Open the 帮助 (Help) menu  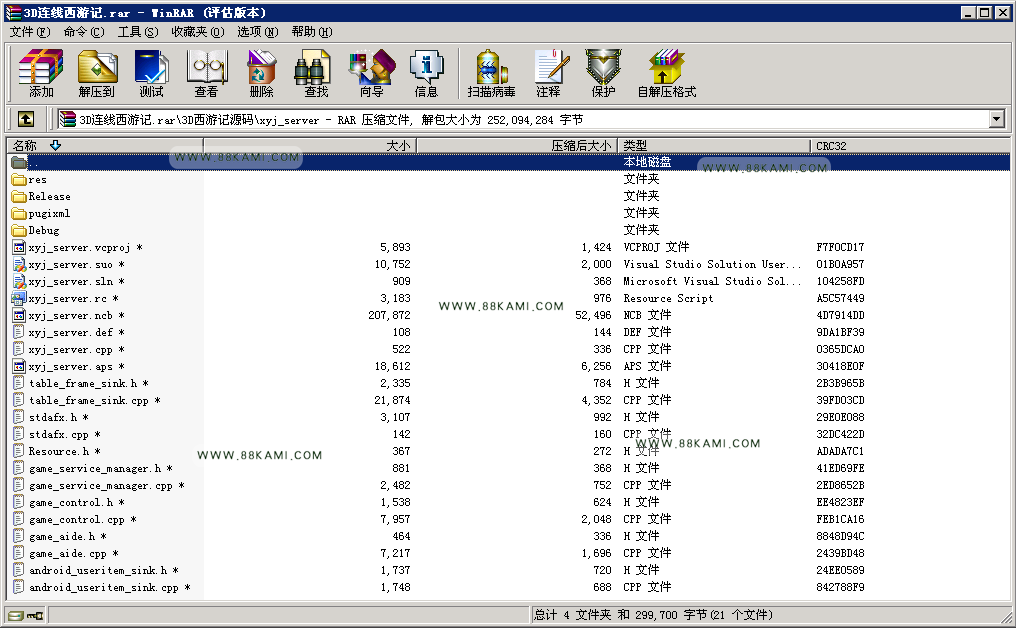pos(312,32)
